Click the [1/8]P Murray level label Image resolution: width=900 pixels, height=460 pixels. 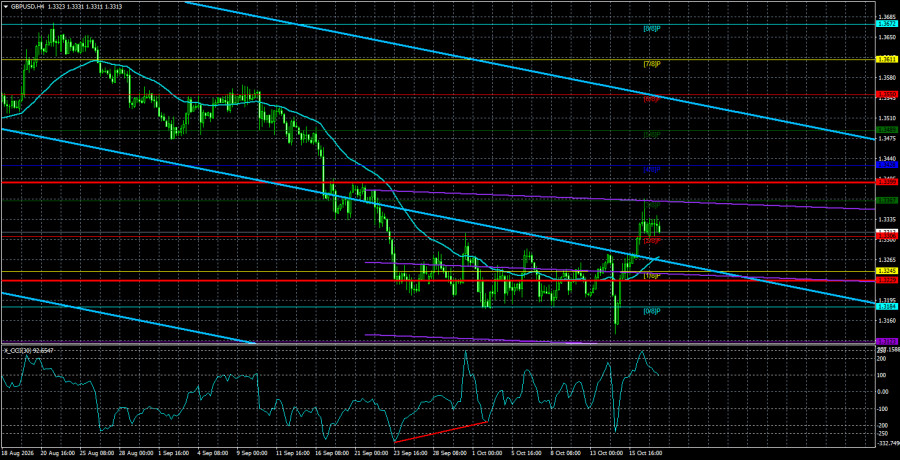tap(653, 276)
